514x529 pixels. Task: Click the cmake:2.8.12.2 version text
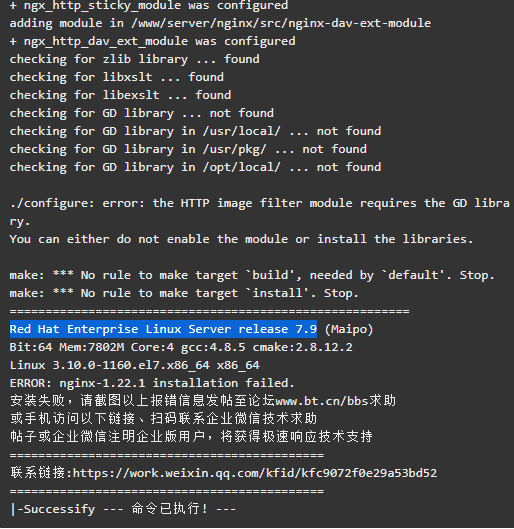click(x=303, y=347)
